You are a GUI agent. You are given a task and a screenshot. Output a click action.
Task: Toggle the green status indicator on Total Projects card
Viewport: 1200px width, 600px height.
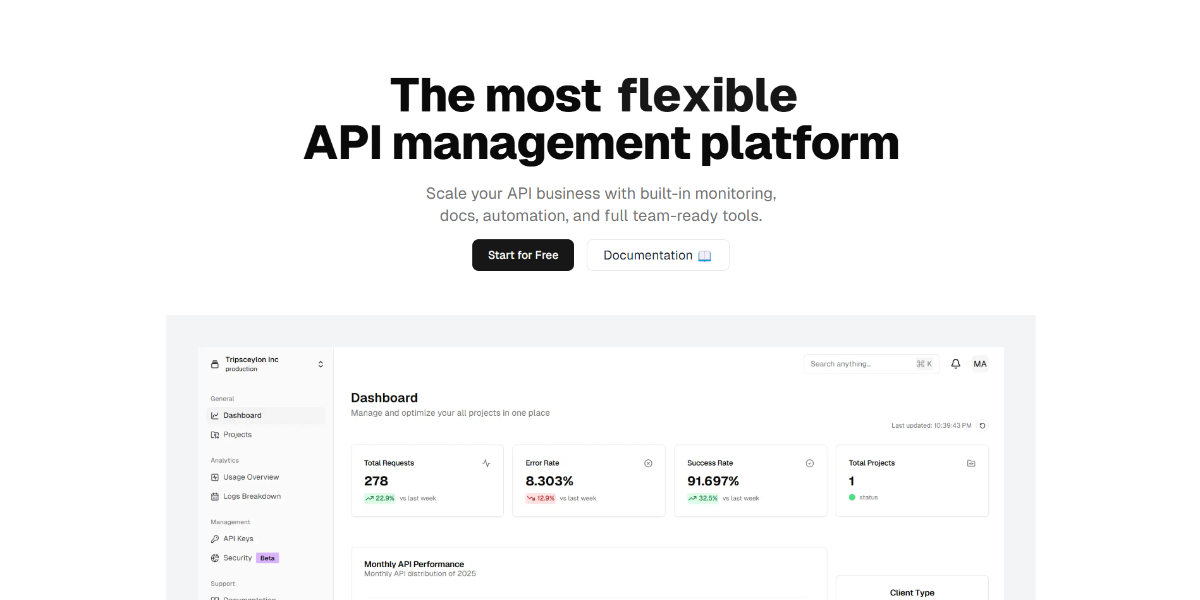click(851, 497)
